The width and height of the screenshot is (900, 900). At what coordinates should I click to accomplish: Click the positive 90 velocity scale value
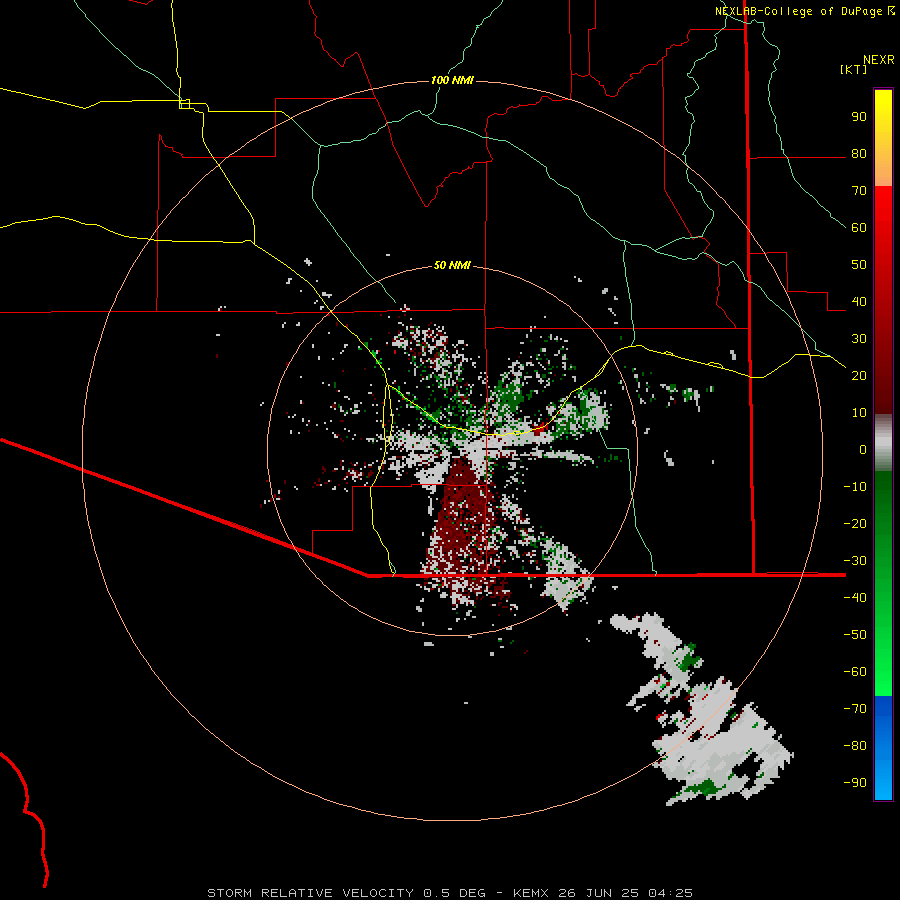point(859,117)
